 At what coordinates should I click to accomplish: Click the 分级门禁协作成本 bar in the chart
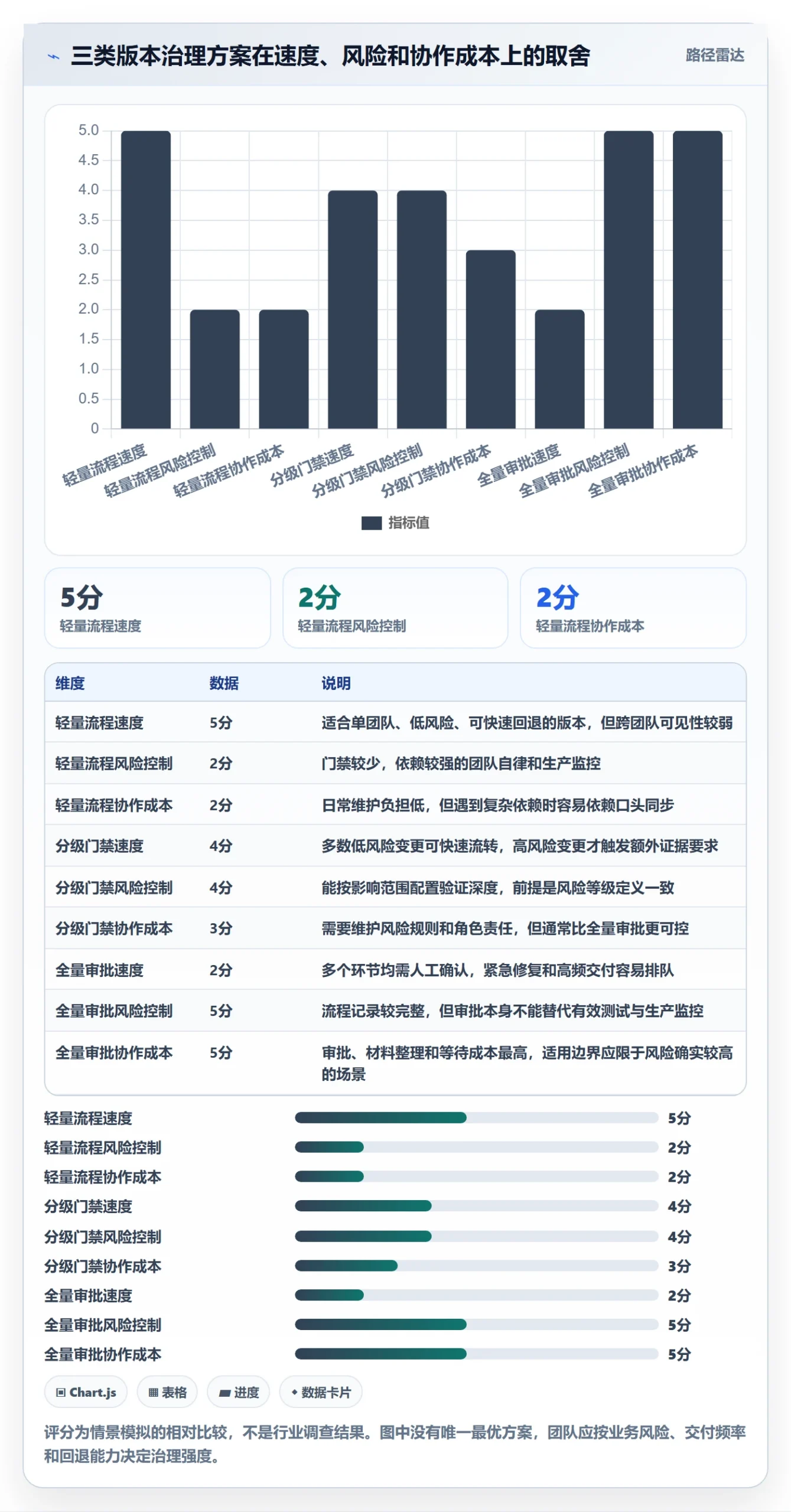click(x=491, y=339)
